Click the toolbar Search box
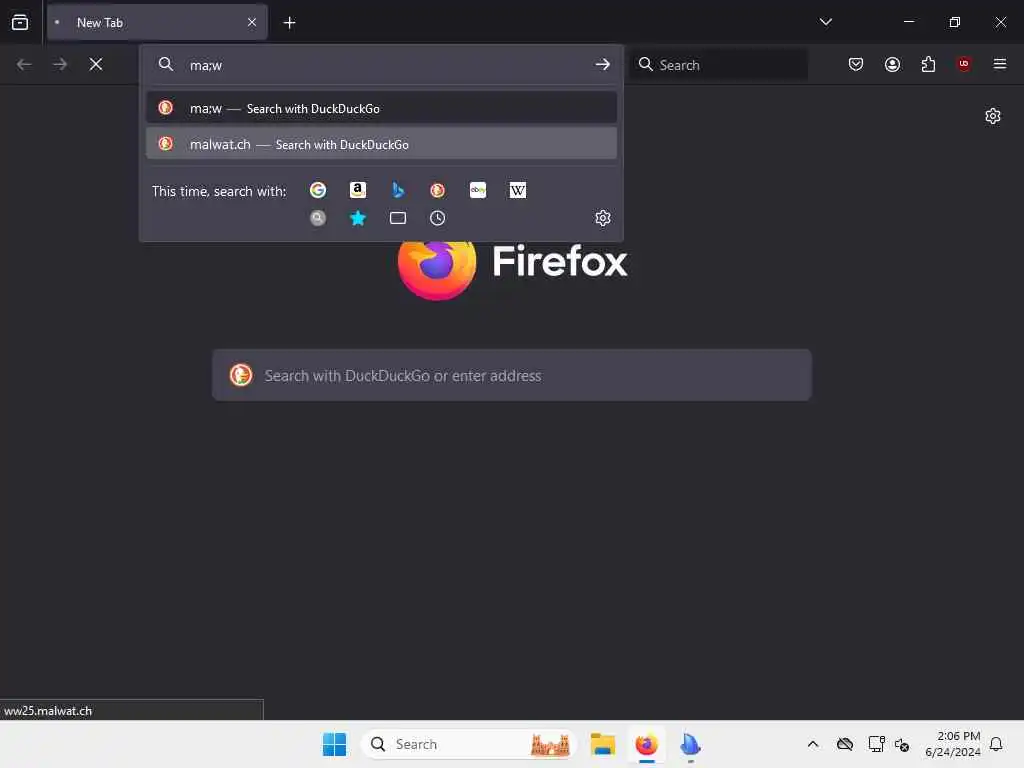The height and width of the screenshot is (768, 1024). pos(719,65)
